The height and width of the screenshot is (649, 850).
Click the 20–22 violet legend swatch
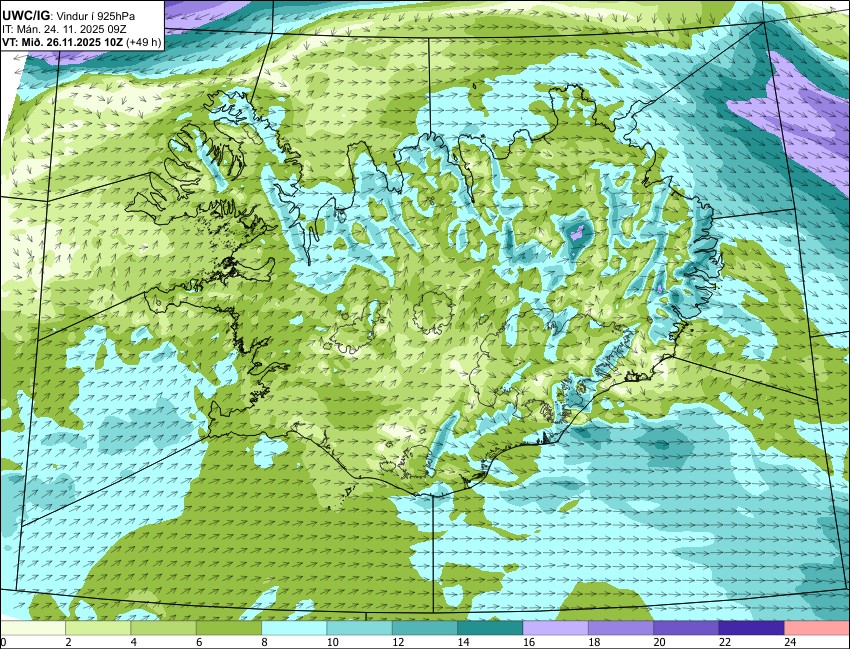[686, 628]
